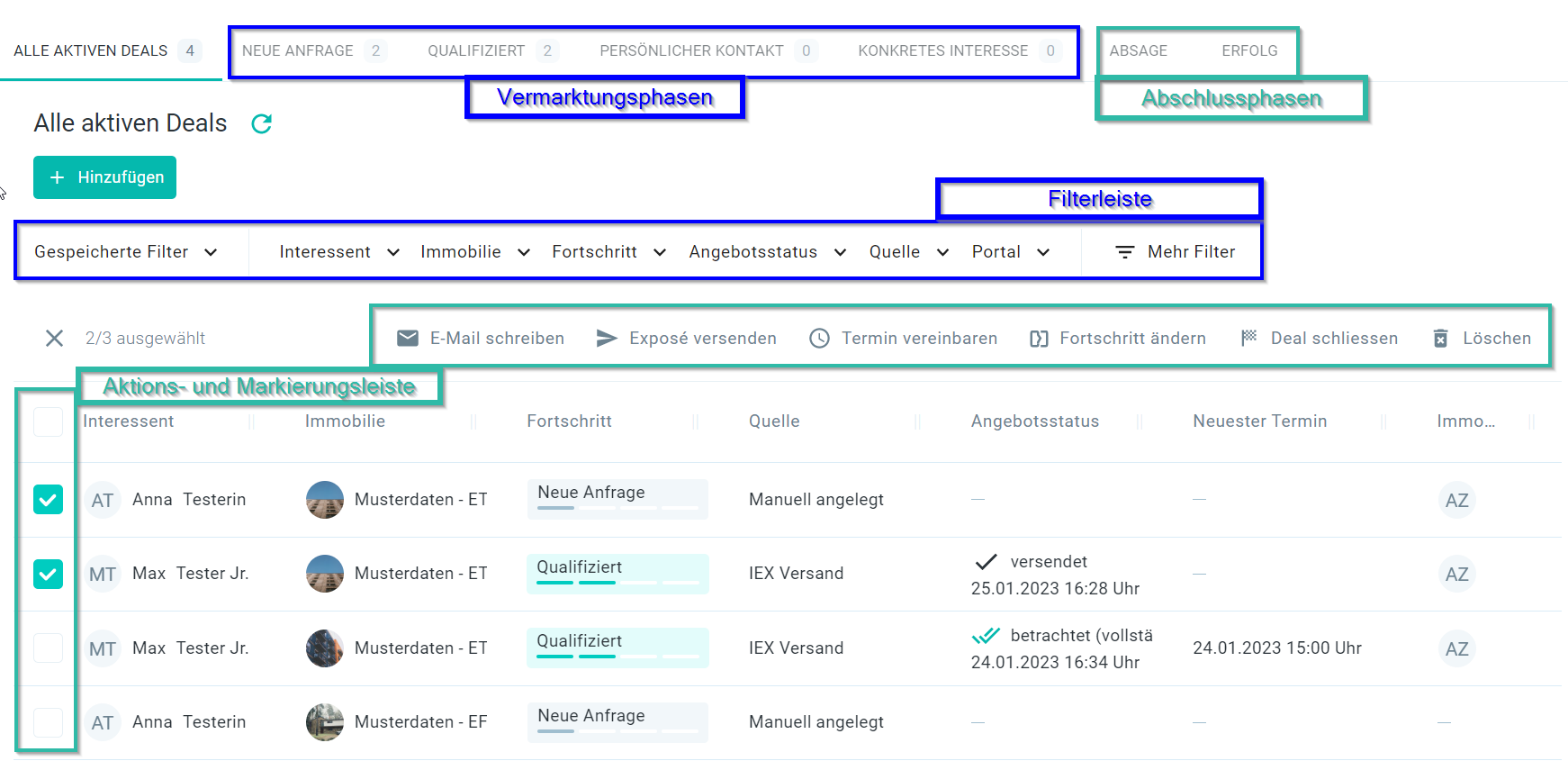Image resolution: width=1568 pixels, height=761 pixels.
Task: Click the paper plane Exposé versenden icon
Action: (607, 339)
